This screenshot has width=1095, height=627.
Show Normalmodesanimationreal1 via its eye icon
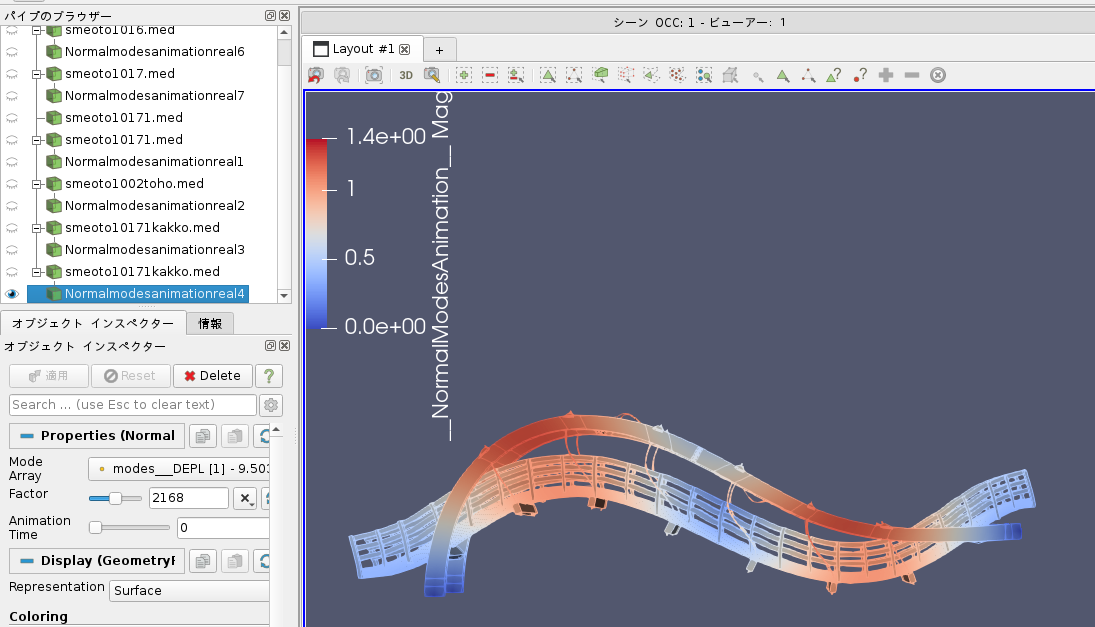click(12, 162)
